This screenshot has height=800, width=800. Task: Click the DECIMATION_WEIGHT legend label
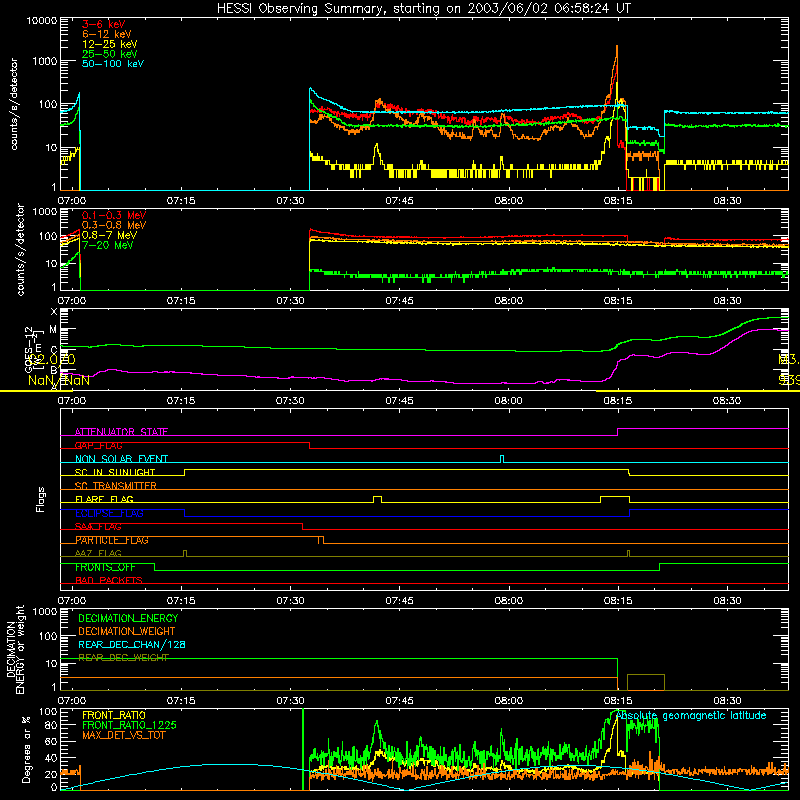[x=126, y=631]
